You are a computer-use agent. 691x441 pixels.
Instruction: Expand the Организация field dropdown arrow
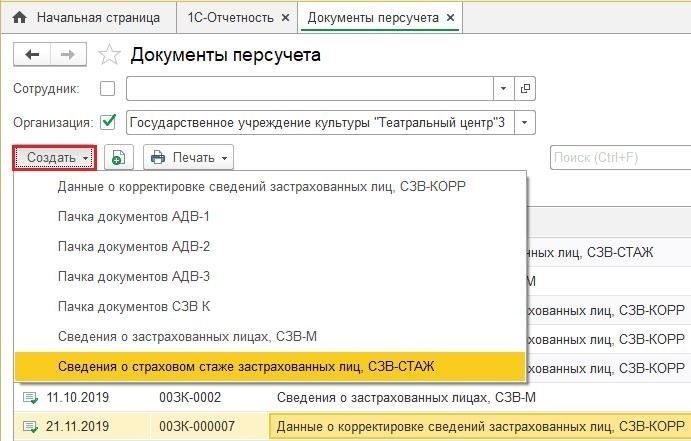(524, 122)
